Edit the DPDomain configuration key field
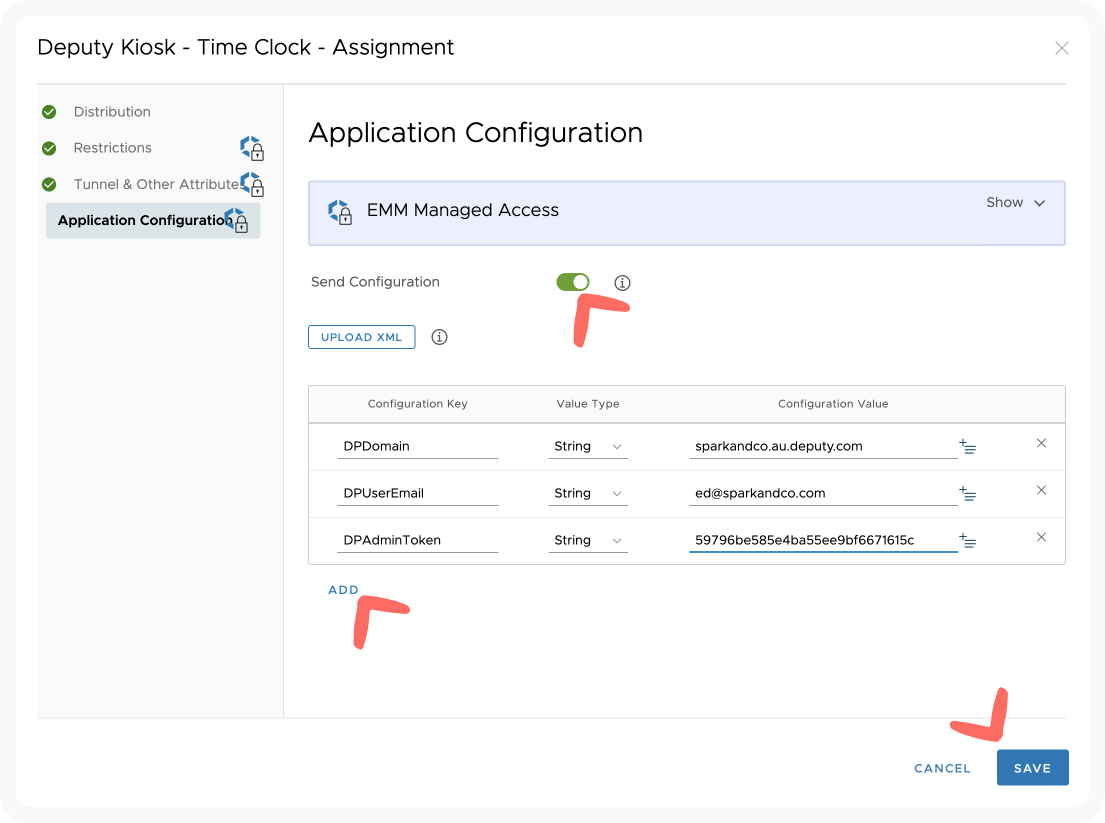The width and height of the screenshot is (1105, 823). coord(417,446)
